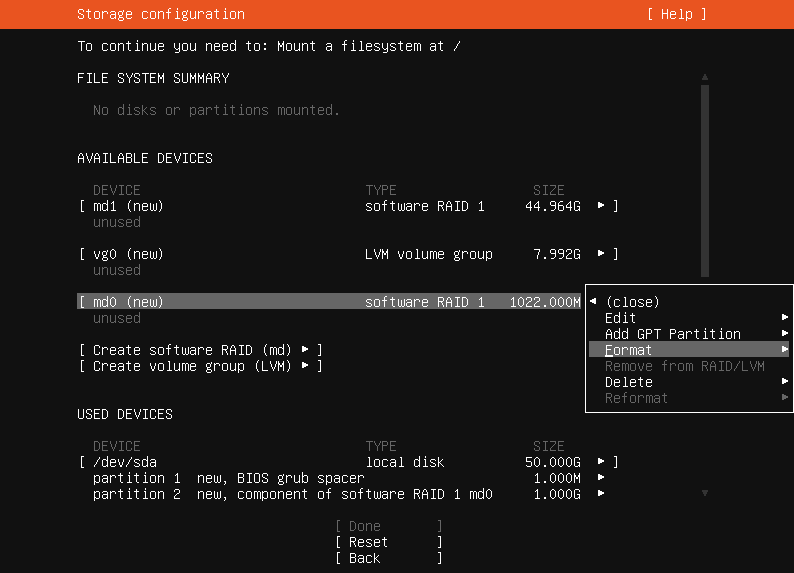The image size is (794, 573).
Task: Click the 'Storage configuration' title
Action: 161,14
